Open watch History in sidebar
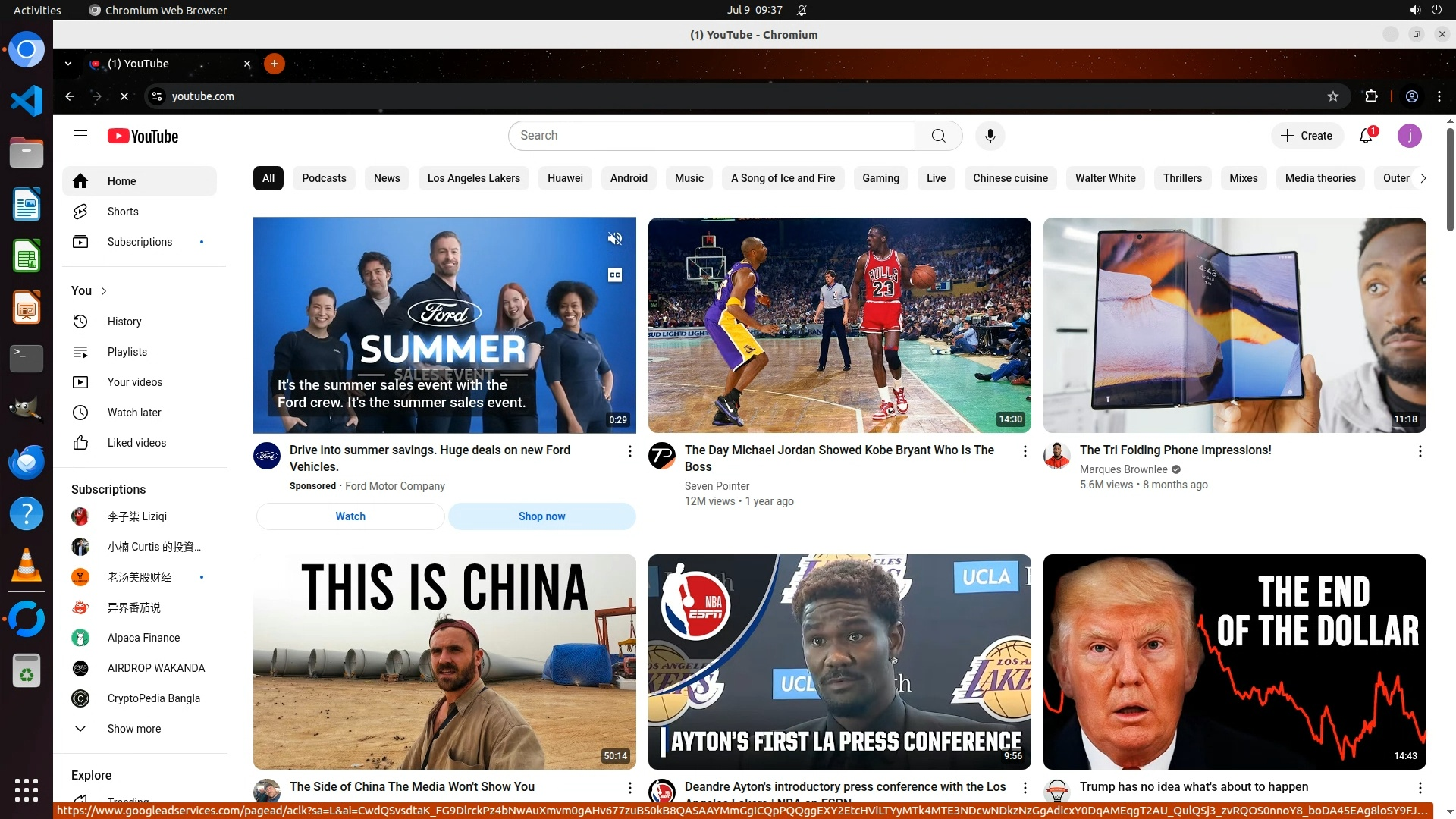Viewport: 1456px width, 819px height. [124, 322]
